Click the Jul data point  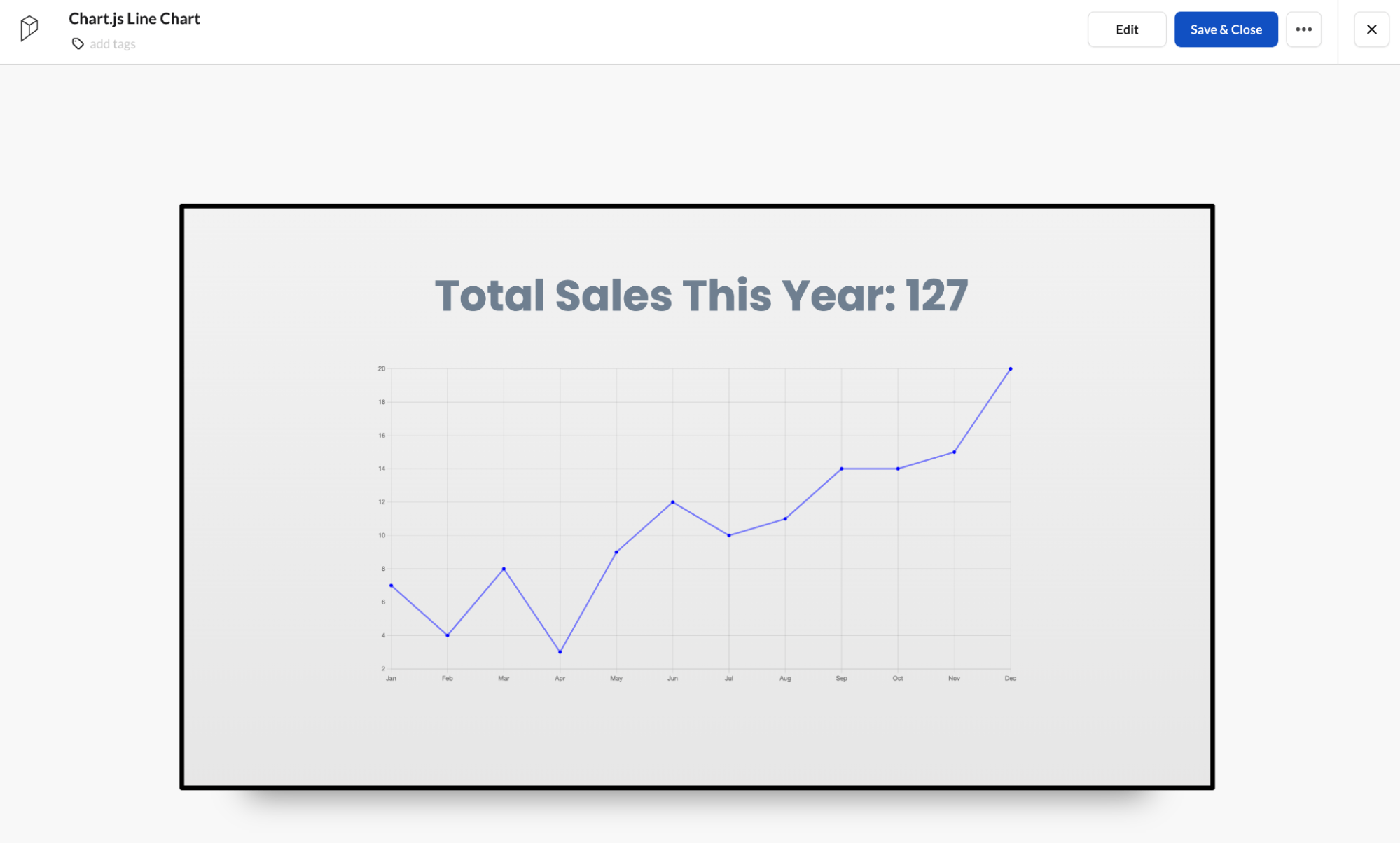pos(728,535)
